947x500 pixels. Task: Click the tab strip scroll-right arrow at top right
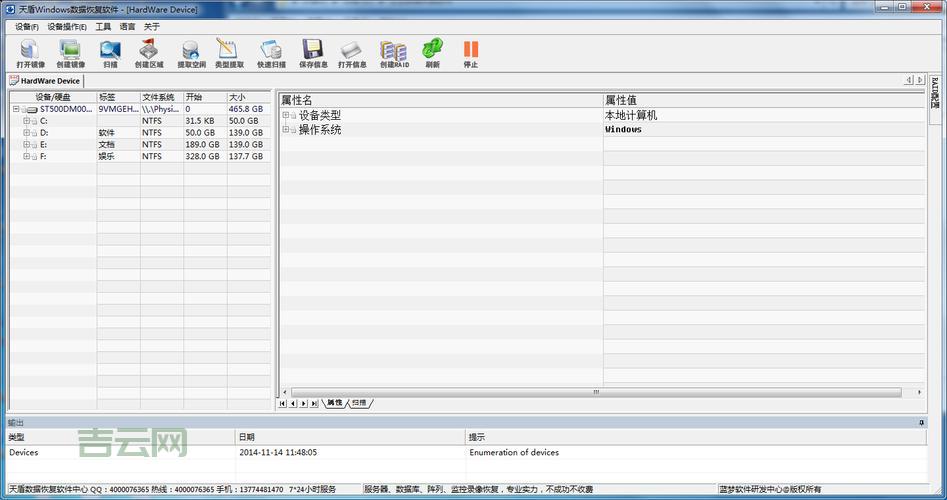point(920,80)
